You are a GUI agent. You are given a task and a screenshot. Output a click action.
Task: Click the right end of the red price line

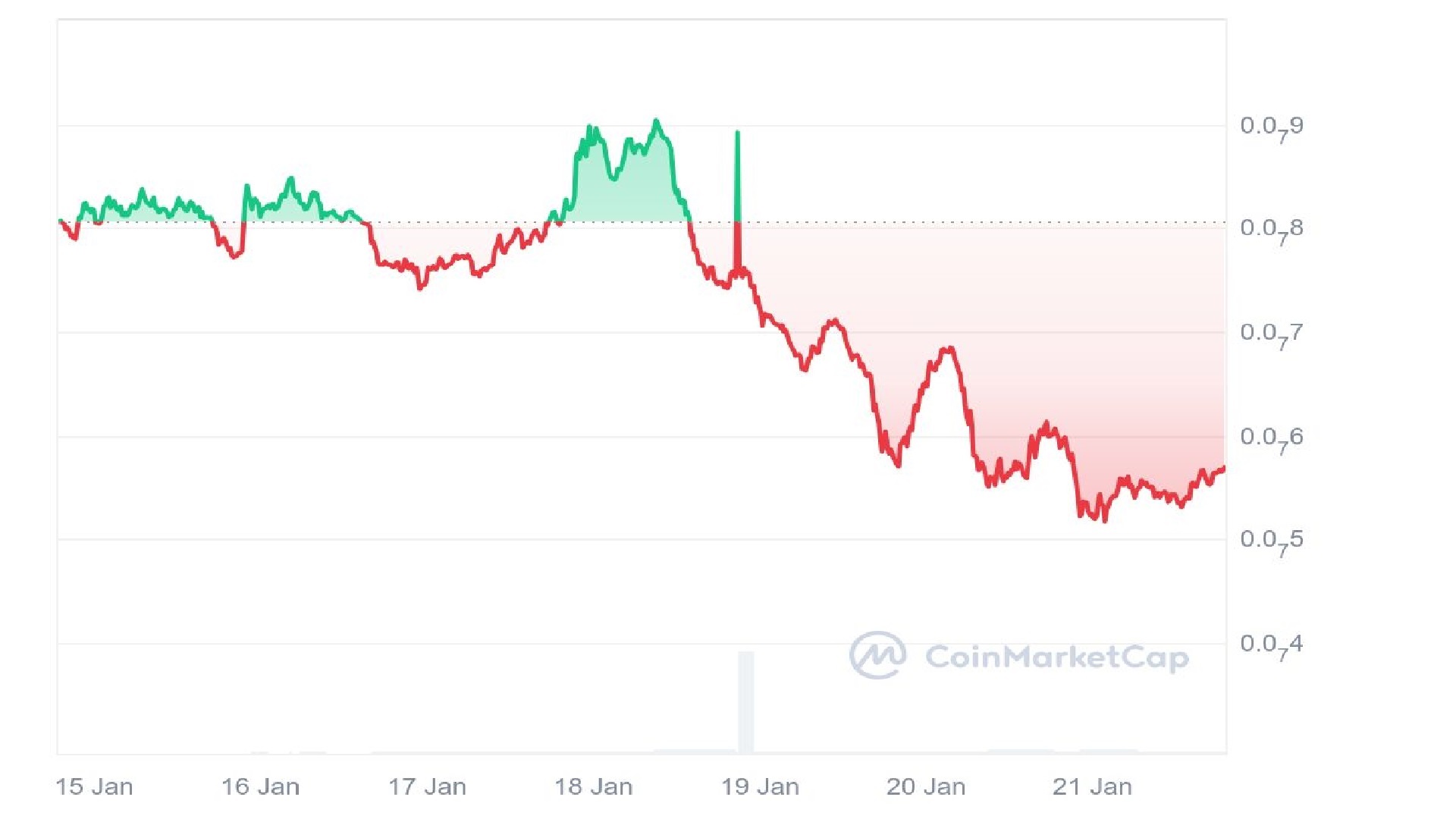[1223, 468]
